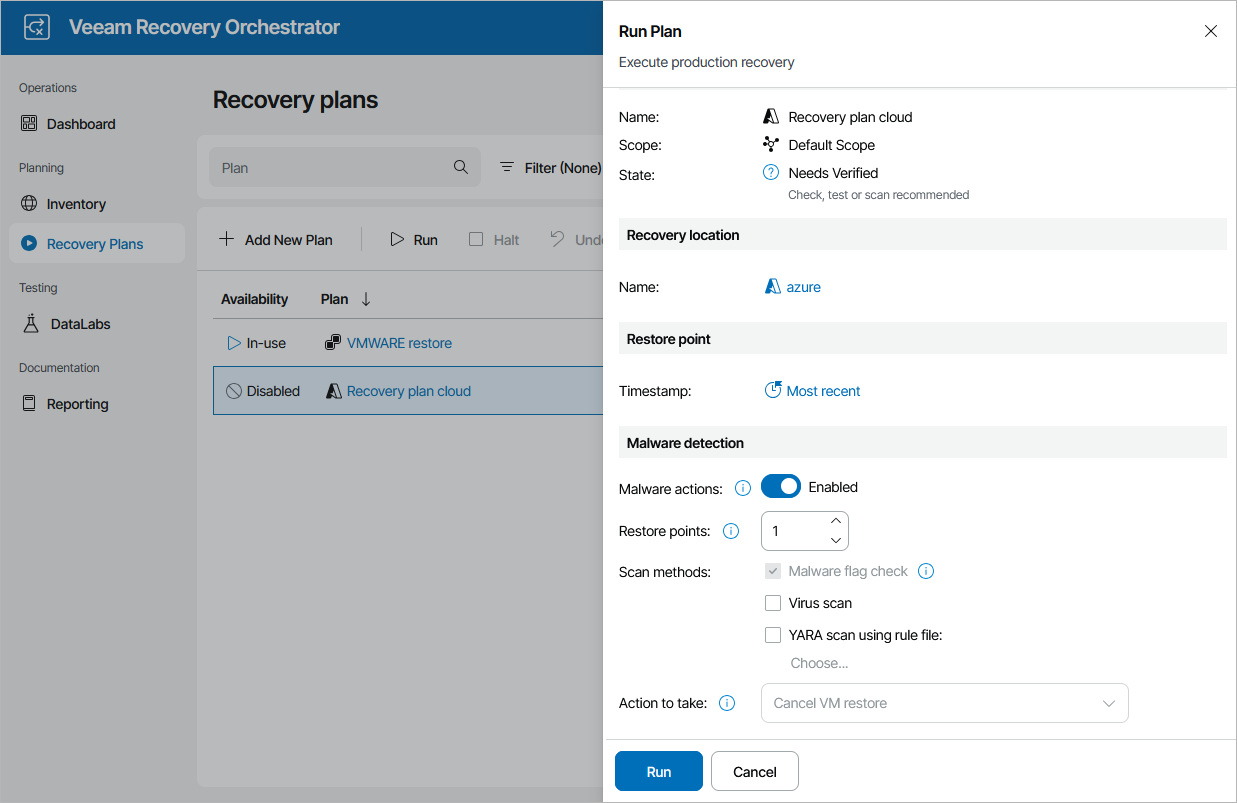The height and width of the screenshot is (803, 1237).
Task: Open the Action to take dropdown
Action: 944,703
